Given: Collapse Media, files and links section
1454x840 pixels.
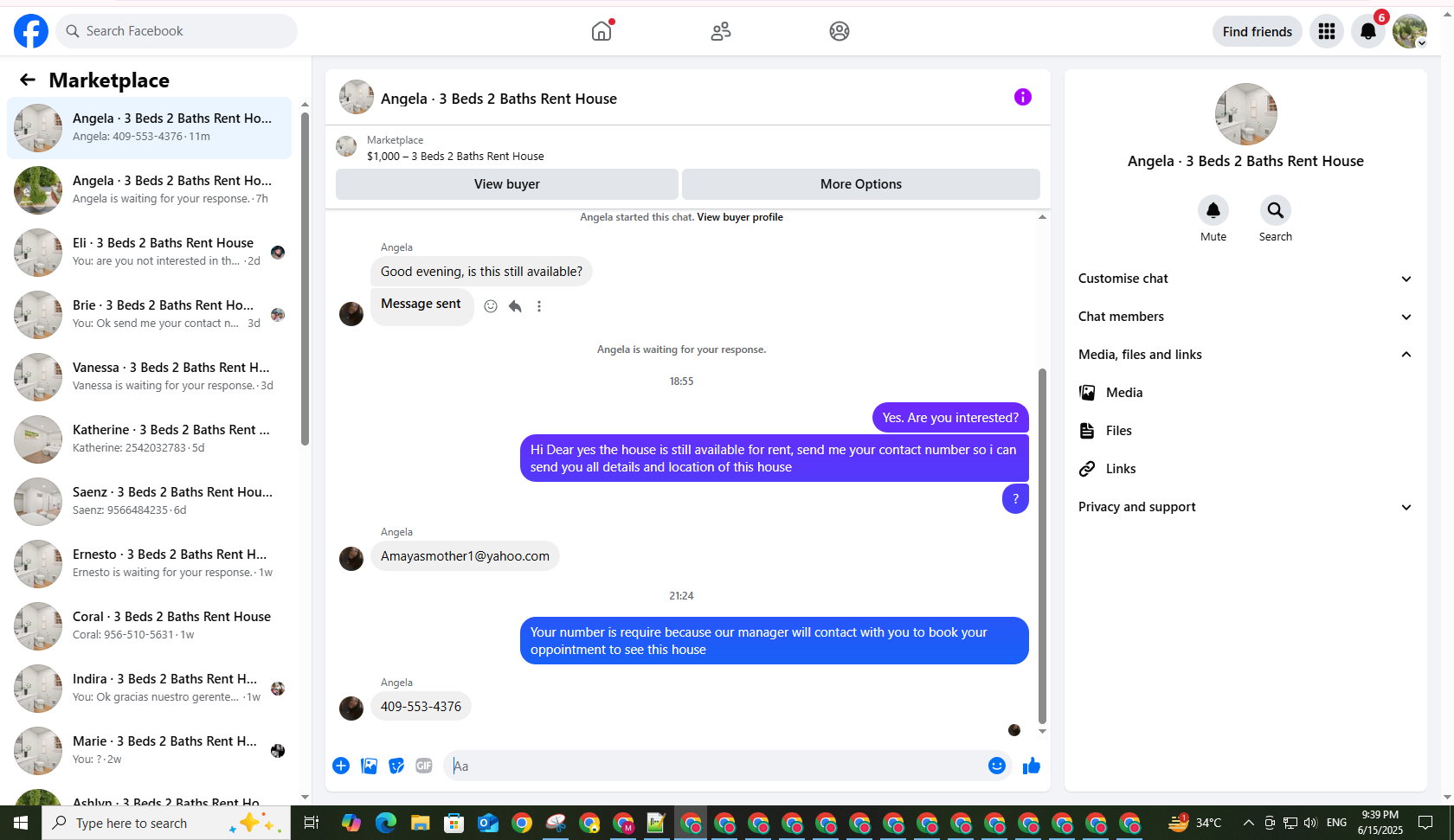Looking at the screenshot, I should point(1246,355).
